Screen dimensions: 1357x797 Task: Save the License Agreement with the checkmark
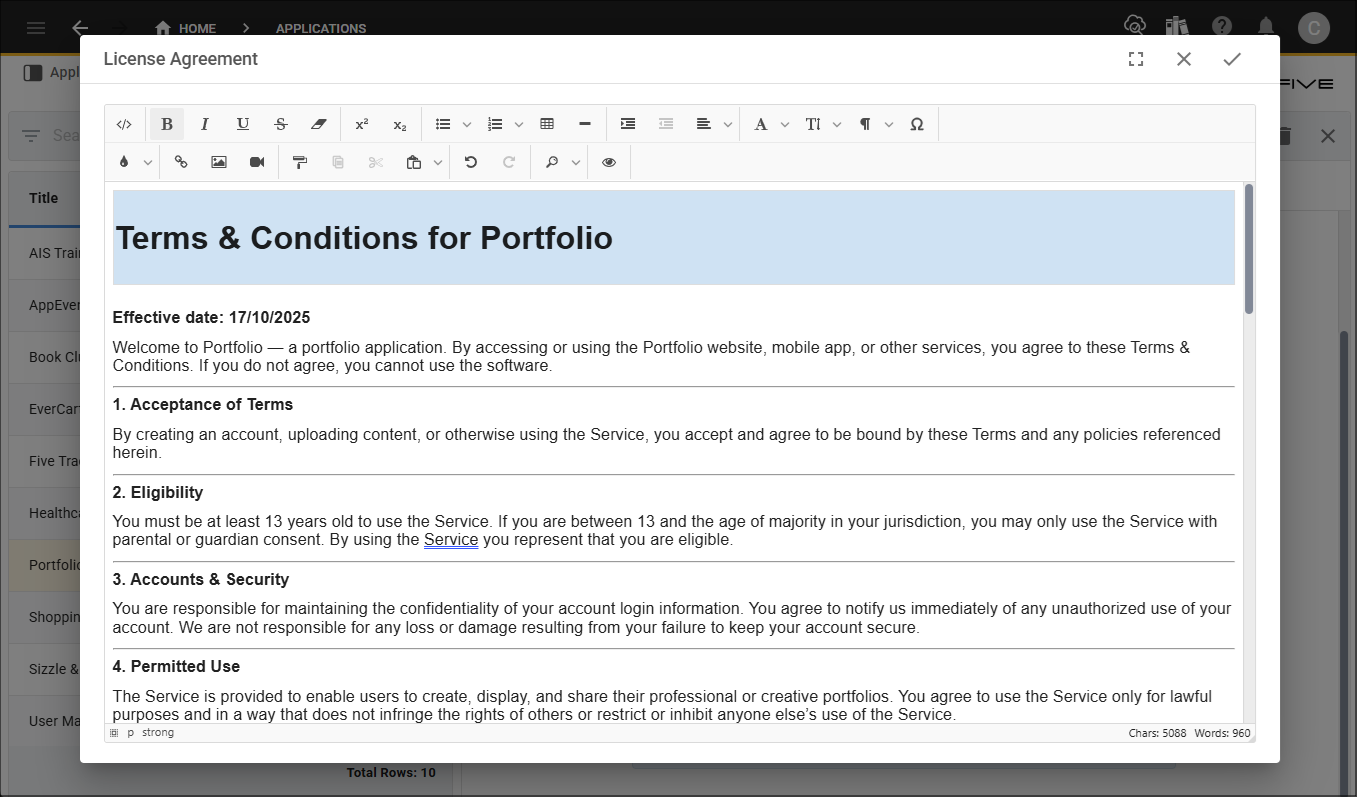(1232, 59)
